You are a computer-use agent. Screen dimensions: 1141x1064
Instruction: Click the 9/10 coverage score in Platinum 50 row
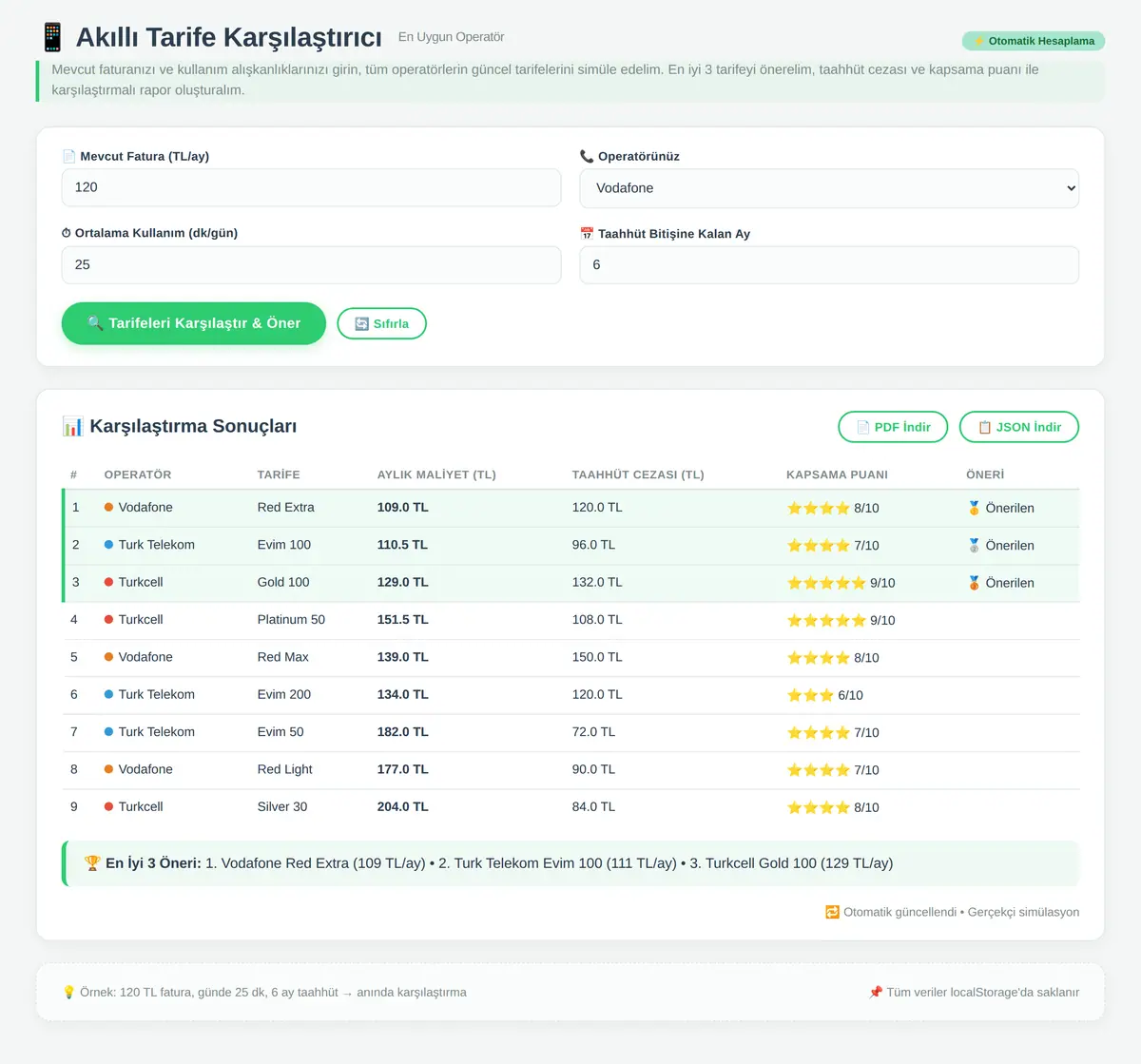tap(882, 620)
